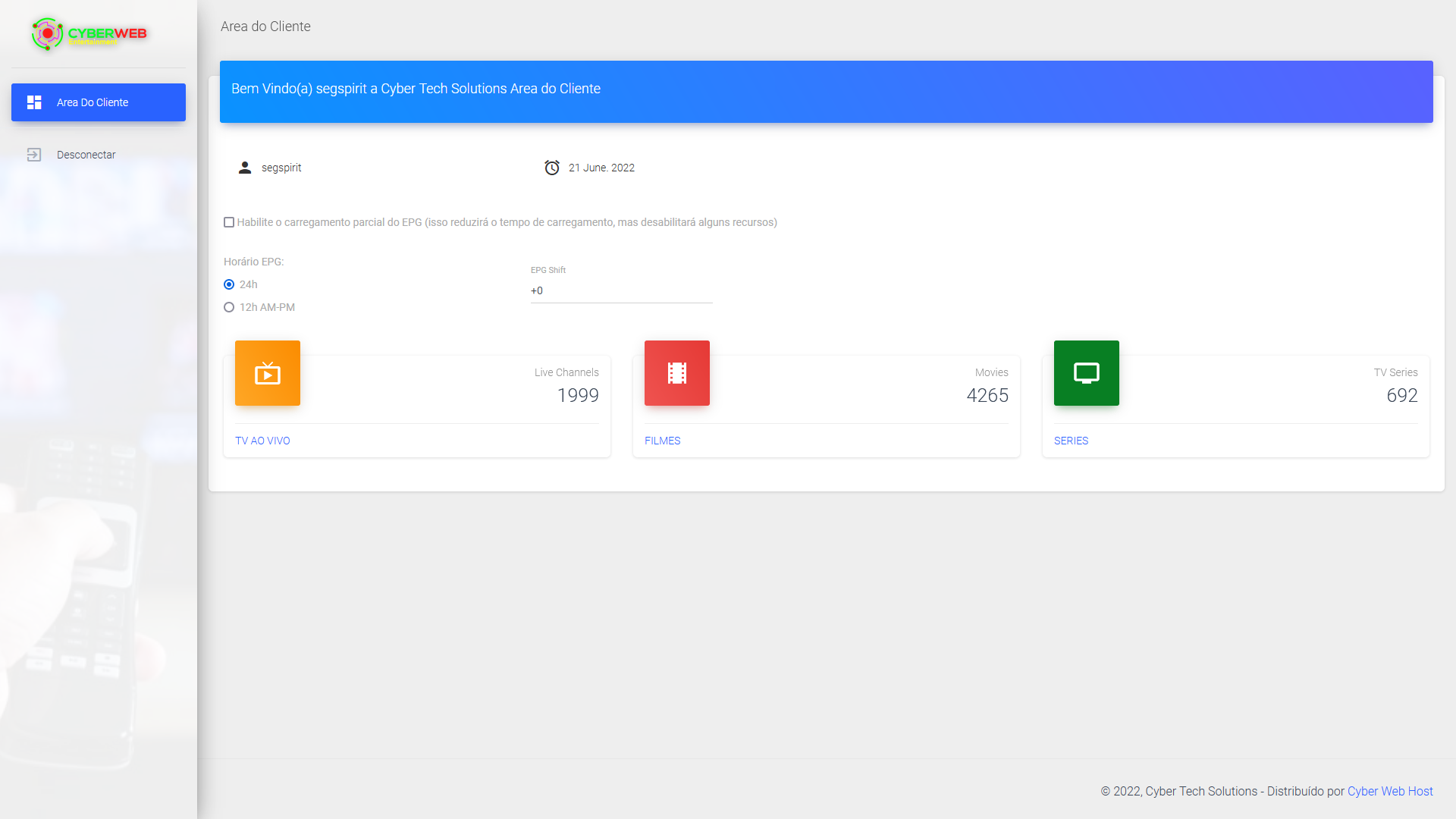Open the EPG Shift dropdown field
Viewport: 1456px width, 819px height.
tap(621, 290)
